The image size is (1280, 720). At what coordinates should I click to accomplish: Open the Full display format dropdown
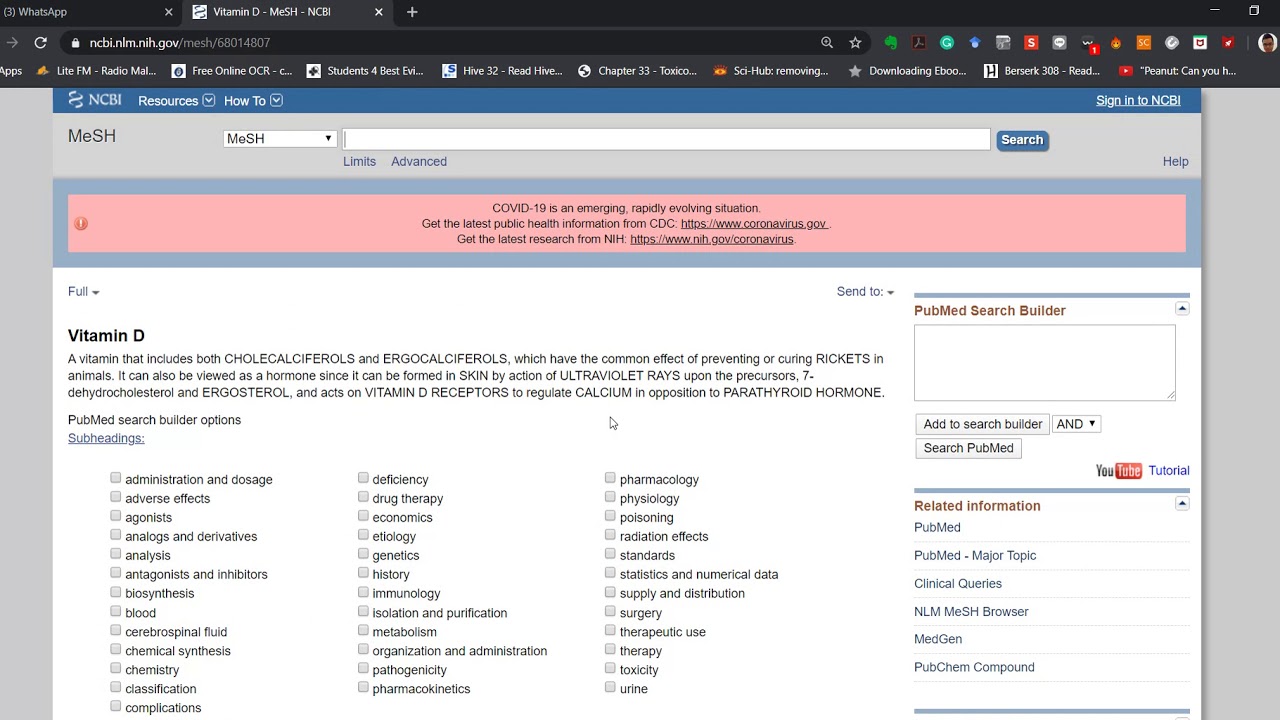[x=83, y=292]
